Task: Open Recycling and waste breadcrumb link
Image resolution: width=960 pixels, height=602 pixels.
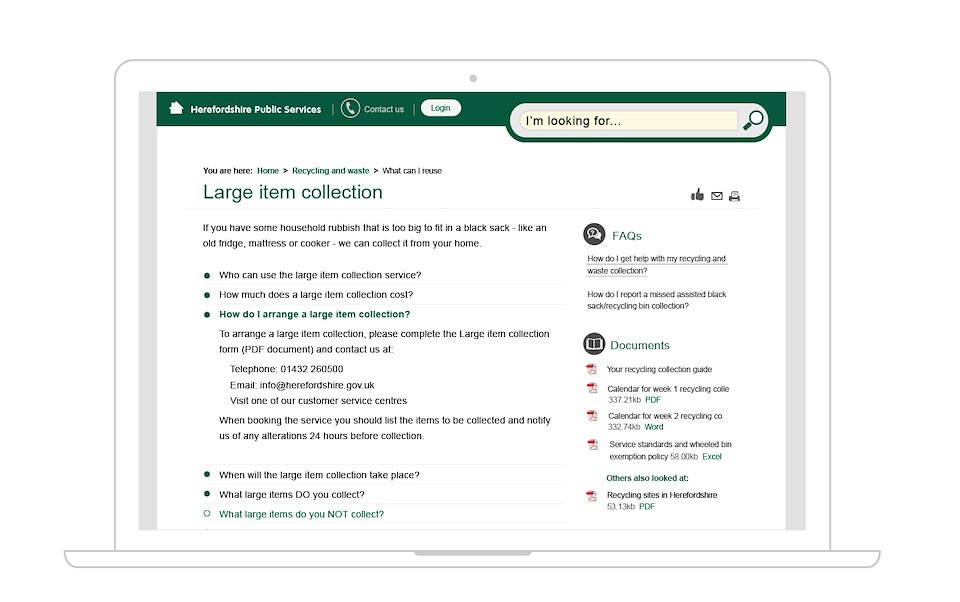Action: pos(331,171)
